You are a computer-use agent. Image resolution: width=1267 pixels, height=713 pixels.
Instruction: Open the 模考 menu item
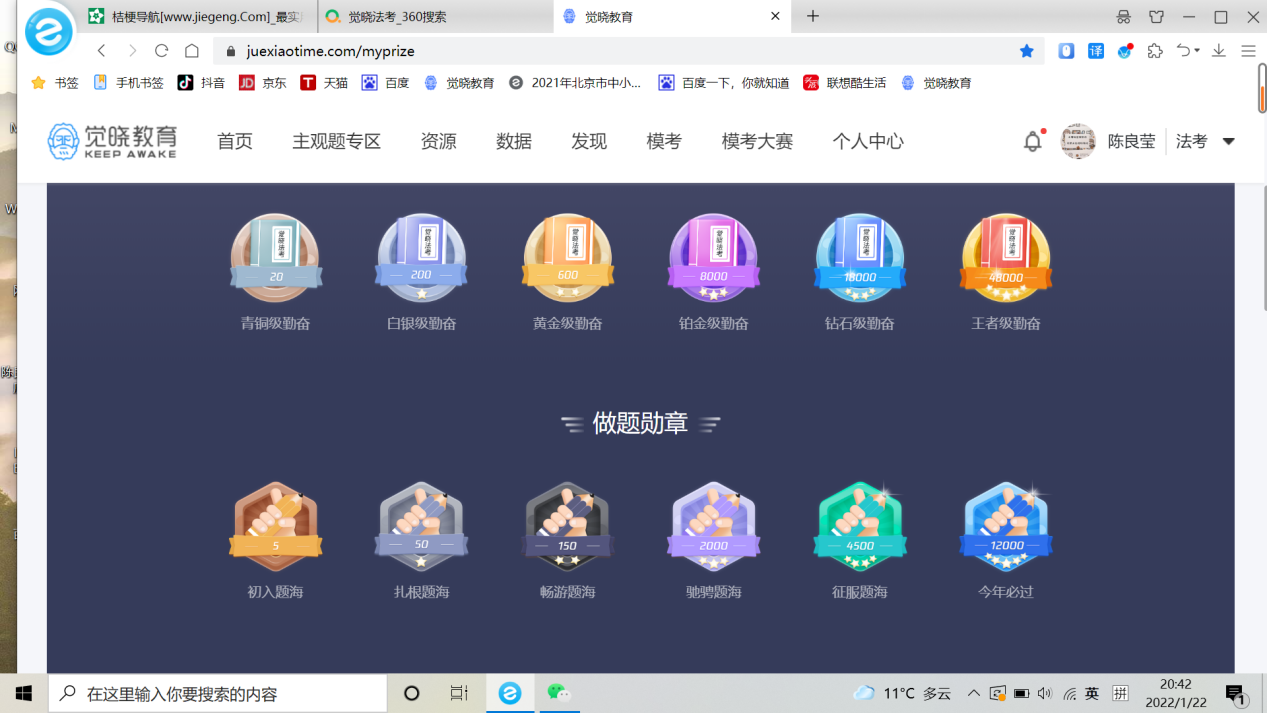pos(664,141)
